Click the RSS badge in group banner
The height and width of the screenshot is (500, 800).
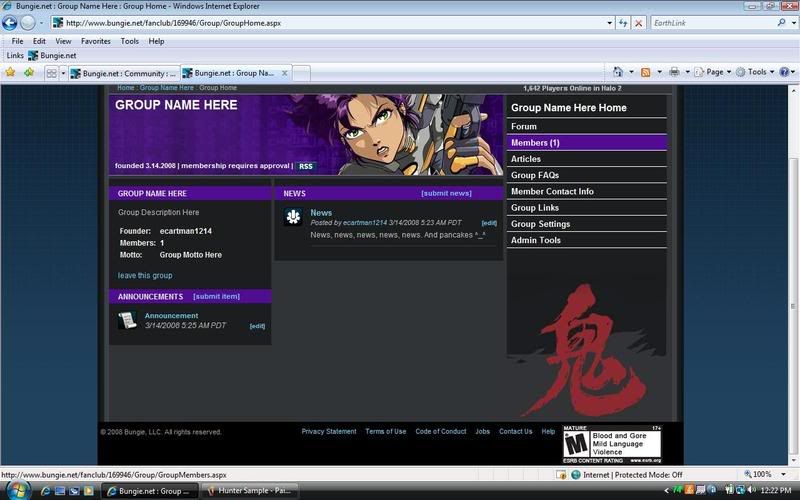click(305, 166)
